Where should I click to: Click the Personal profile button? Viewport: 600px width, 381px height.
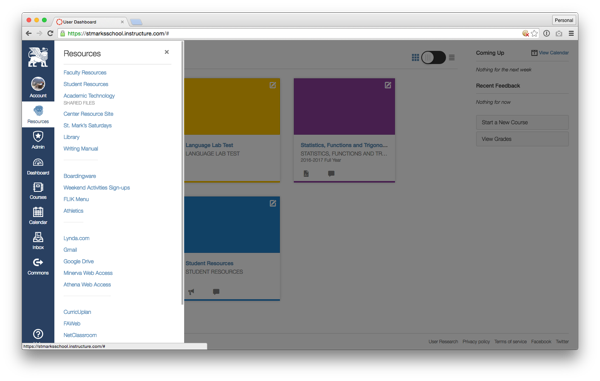pos(564,20)
